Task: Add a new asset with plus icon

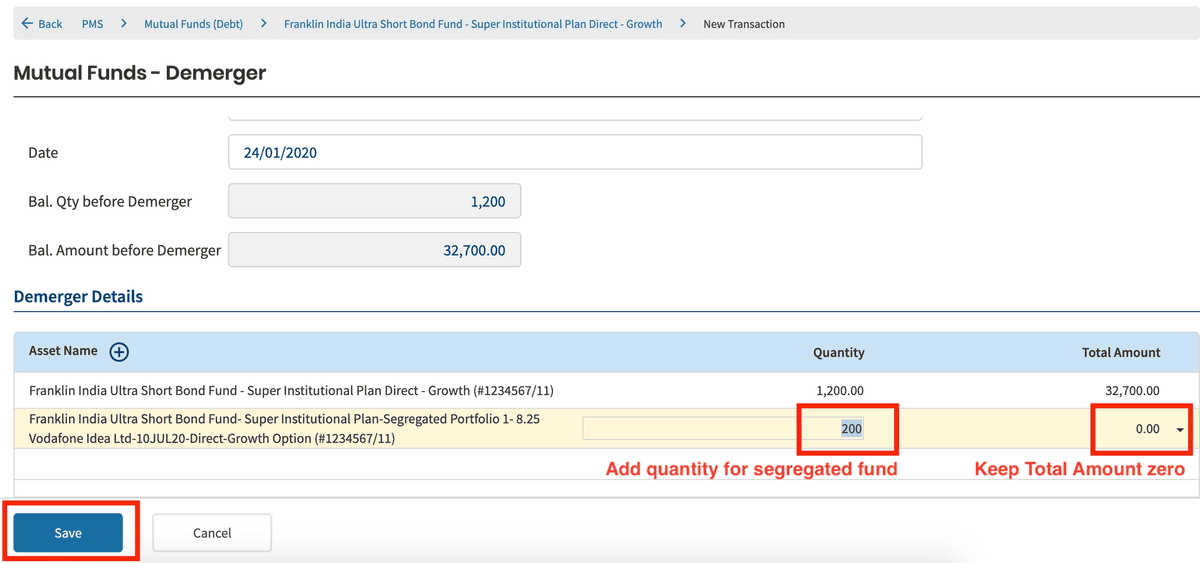Action: pyautogui.click(x=119, y=352)
